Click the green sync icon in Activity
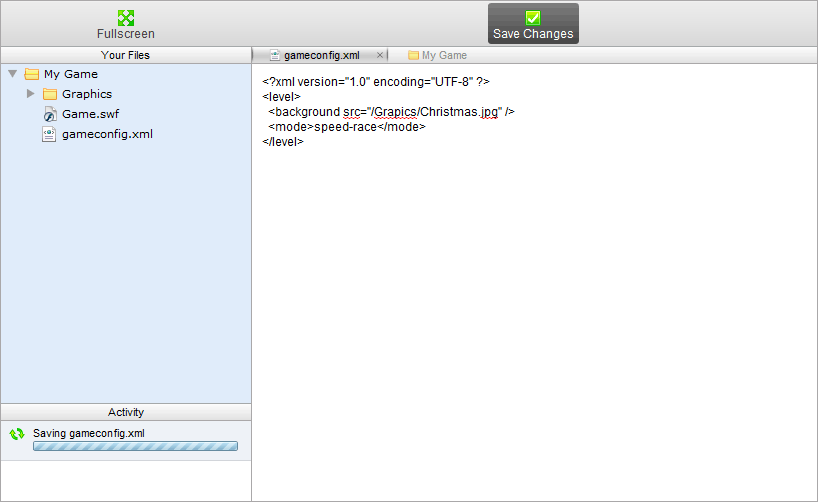Image resolution: width=818 pixels, height=502 pixels. tap(17, 434)
